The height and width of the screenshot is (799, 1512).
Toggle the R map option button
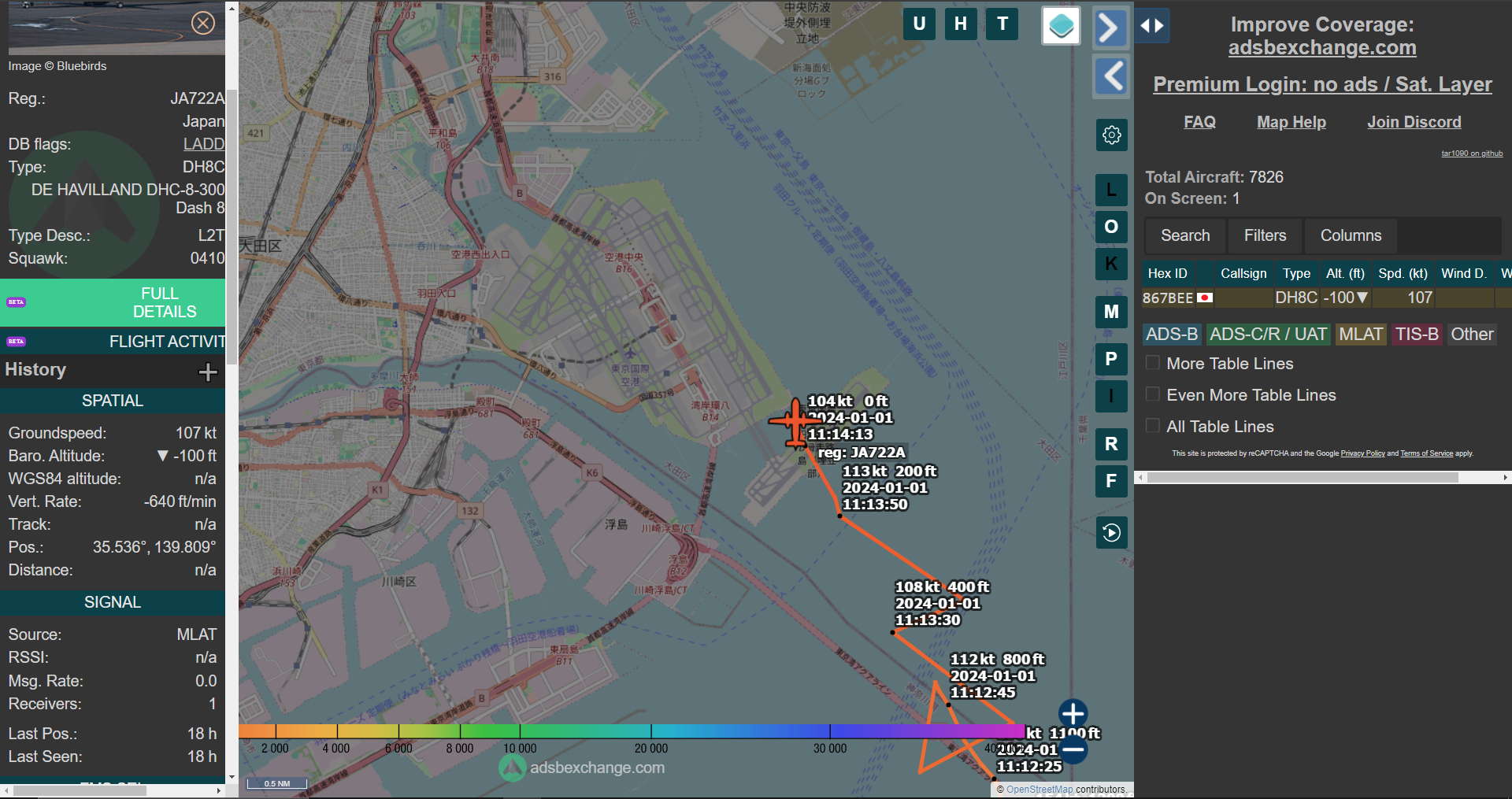pos(1111,444)
